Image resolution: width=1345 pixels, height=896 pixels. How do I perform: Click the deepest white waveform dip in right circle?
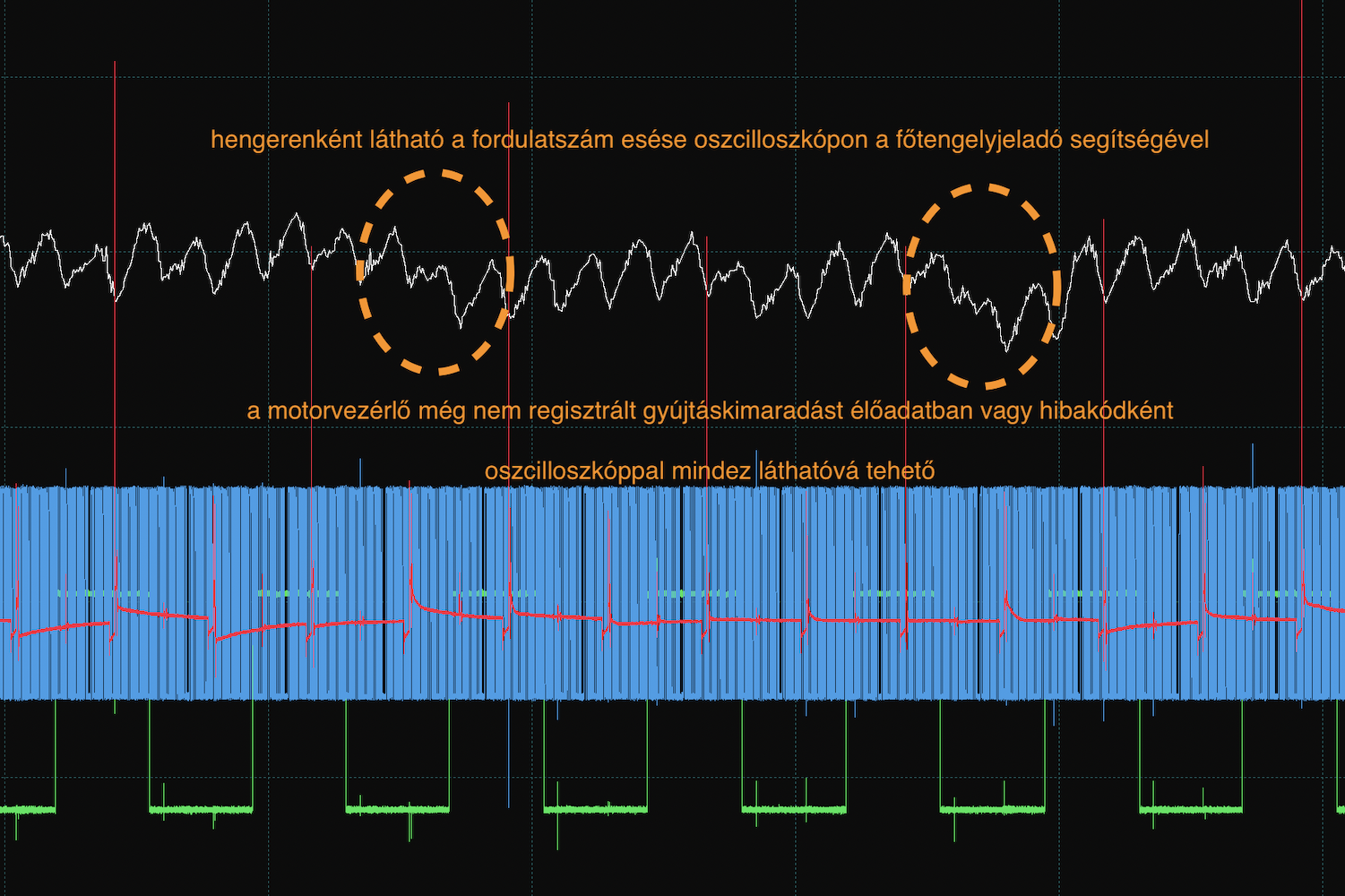click(x=1007, y=348)
